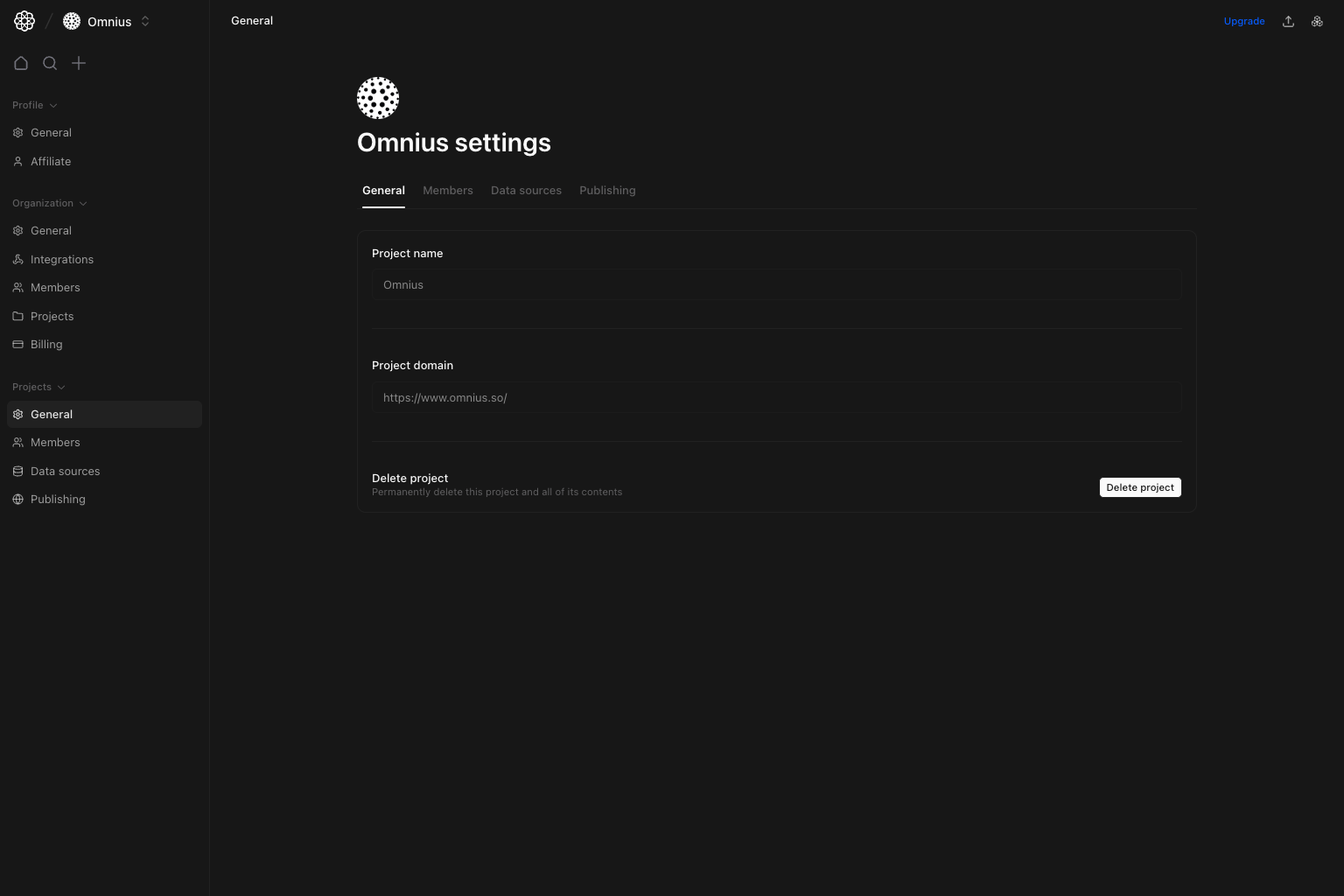This screenshot has width=1344, height=896.
Task: Select the Integrations icon under Organization
Action: (x=17, y=259)
